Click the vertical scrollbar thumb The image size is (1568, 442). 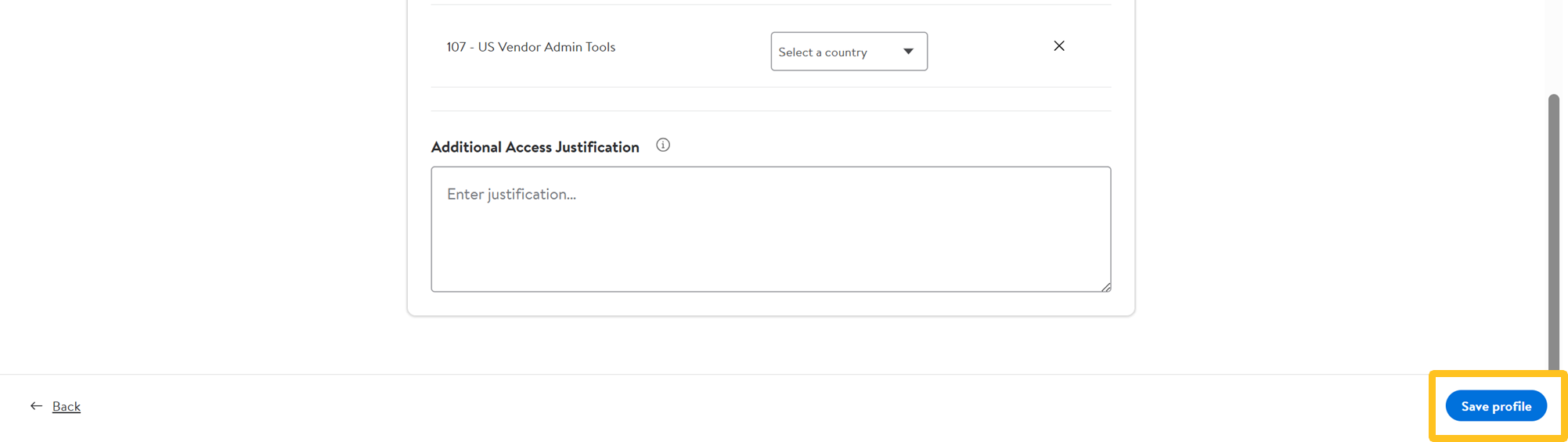coord(1553,235)
